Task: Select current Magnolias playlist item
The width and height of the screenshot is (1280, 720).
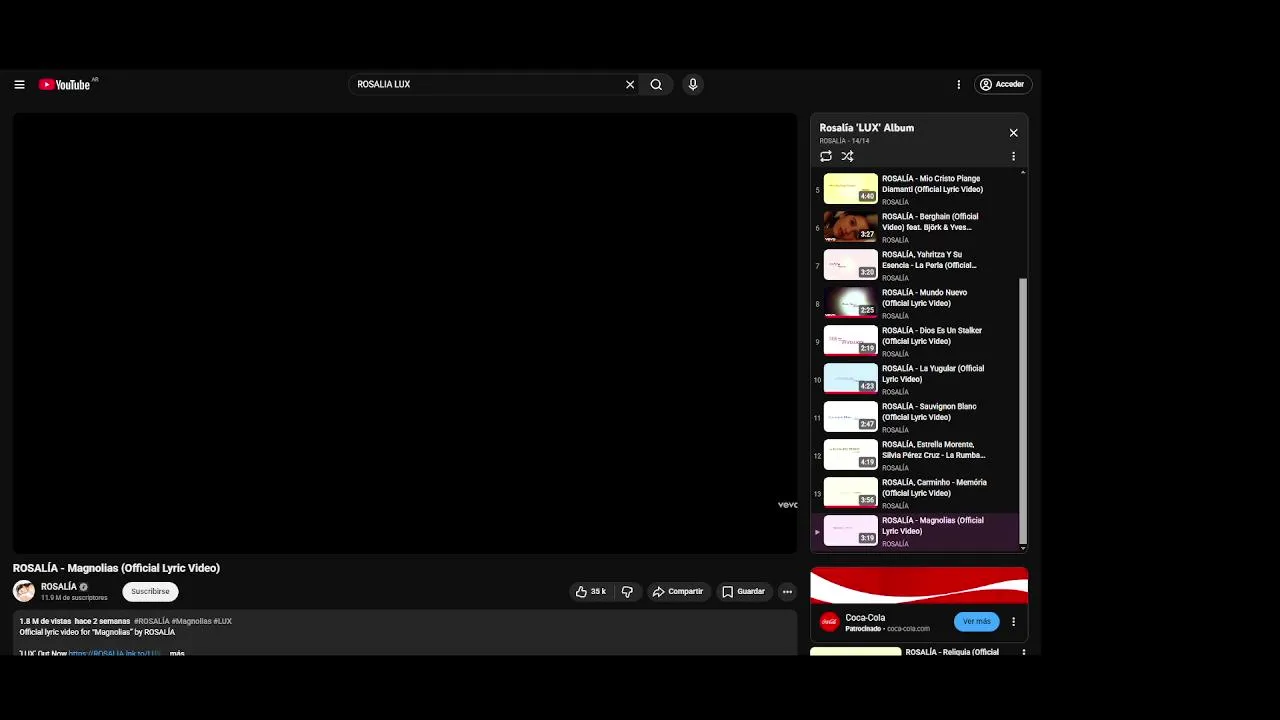Action: point(915,531)
